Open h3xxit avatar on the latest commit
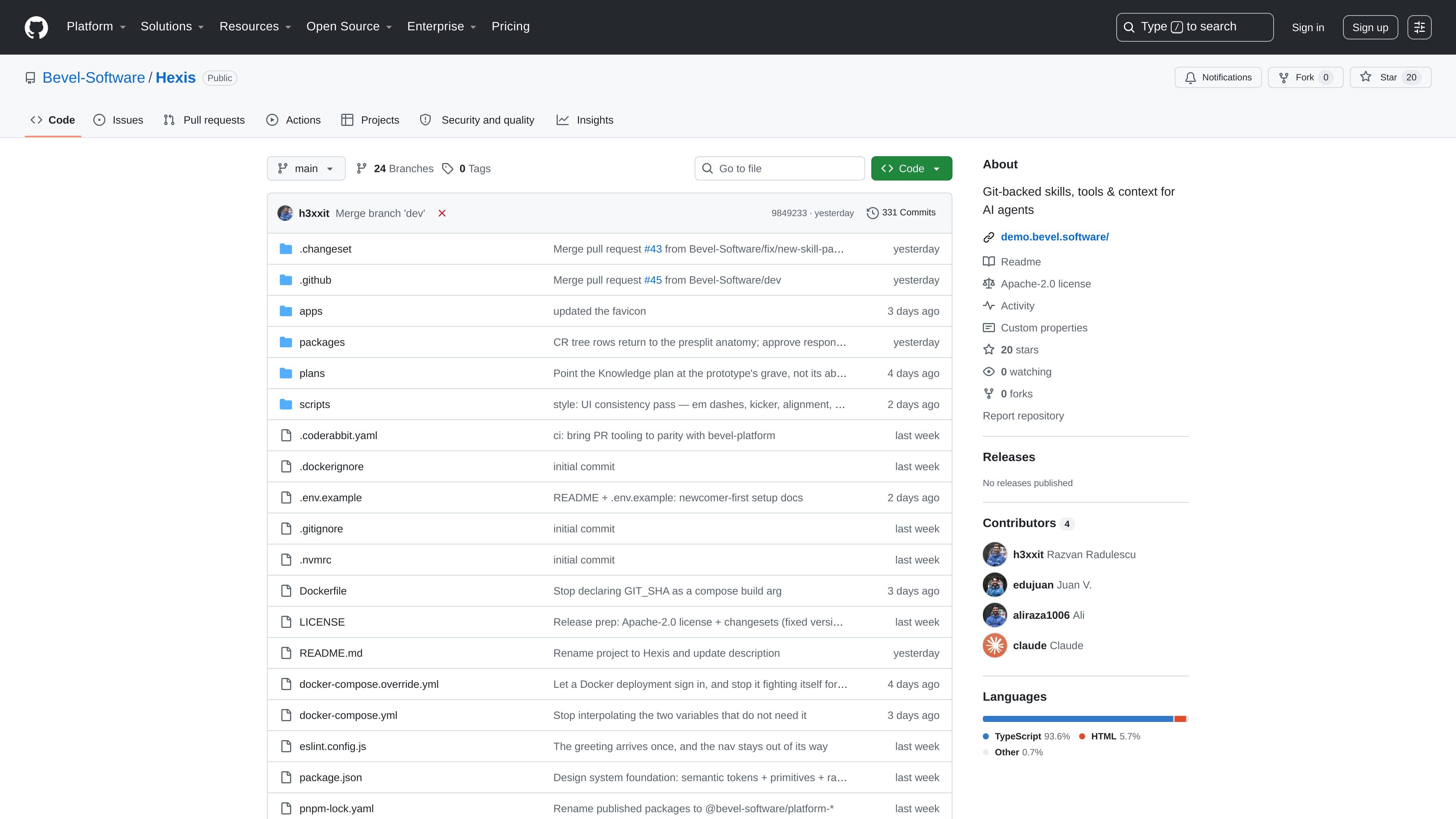This screenshot has height=819, width=1456. (285, 213)
